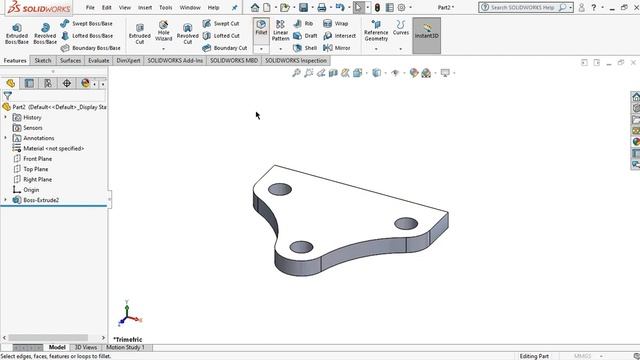This screenshot has width=640, height=360.
Task: Expand the History tree node
Action: pos(5,117)
